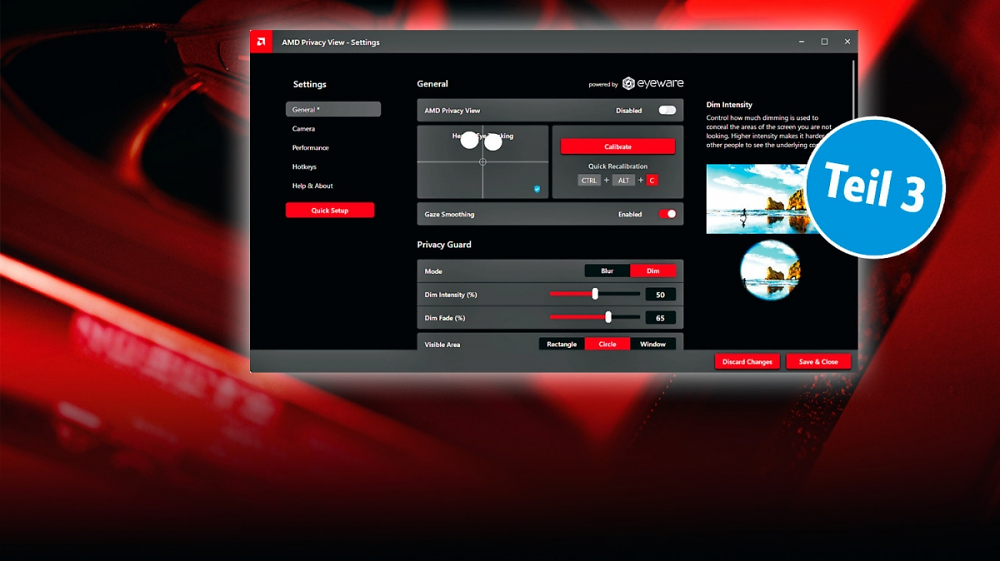Click Save & Close button

click(x=818, y=361)
